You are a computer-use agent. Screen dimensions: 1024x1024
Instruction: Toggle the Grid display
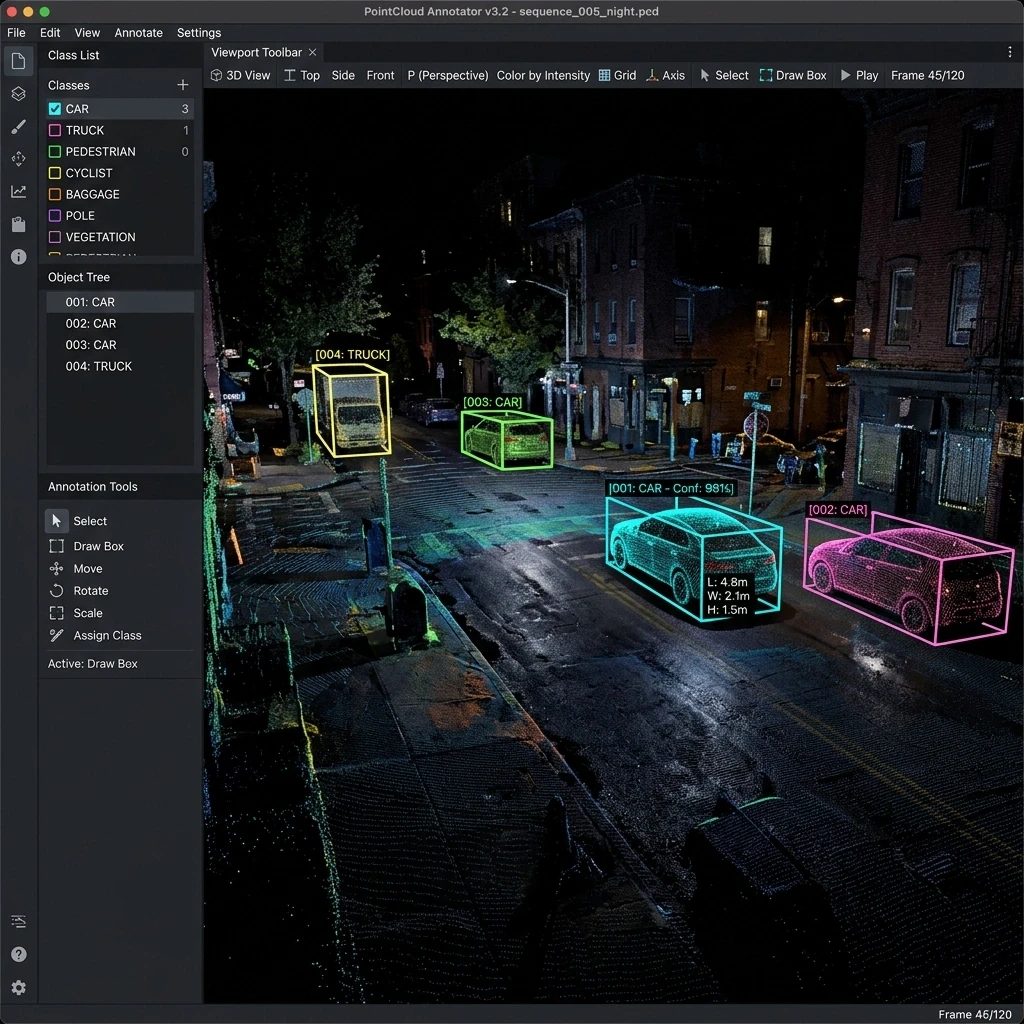pos(617,76)
